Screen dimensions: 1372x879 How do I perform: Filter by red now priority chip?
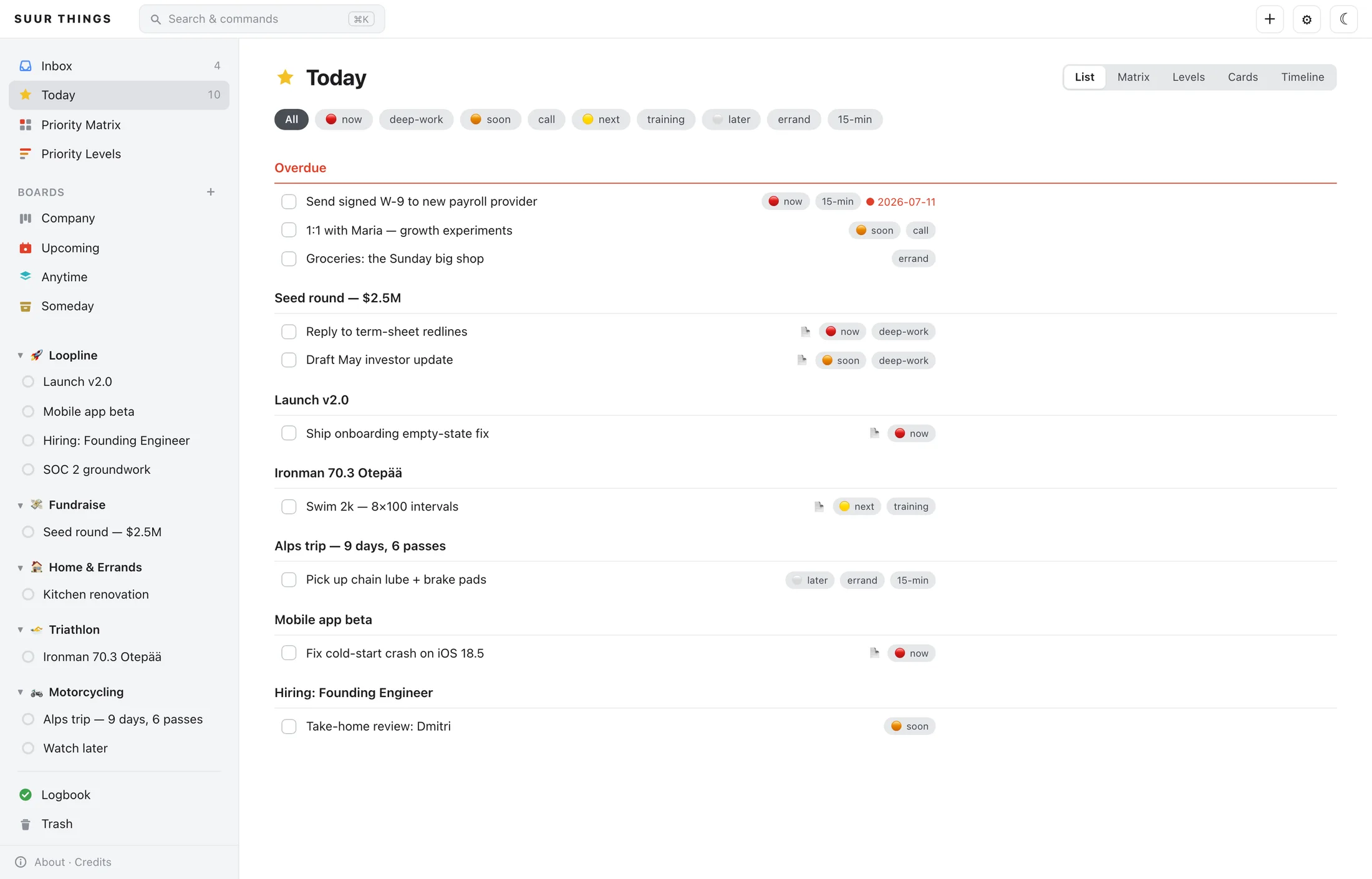(x=344, y=119)
